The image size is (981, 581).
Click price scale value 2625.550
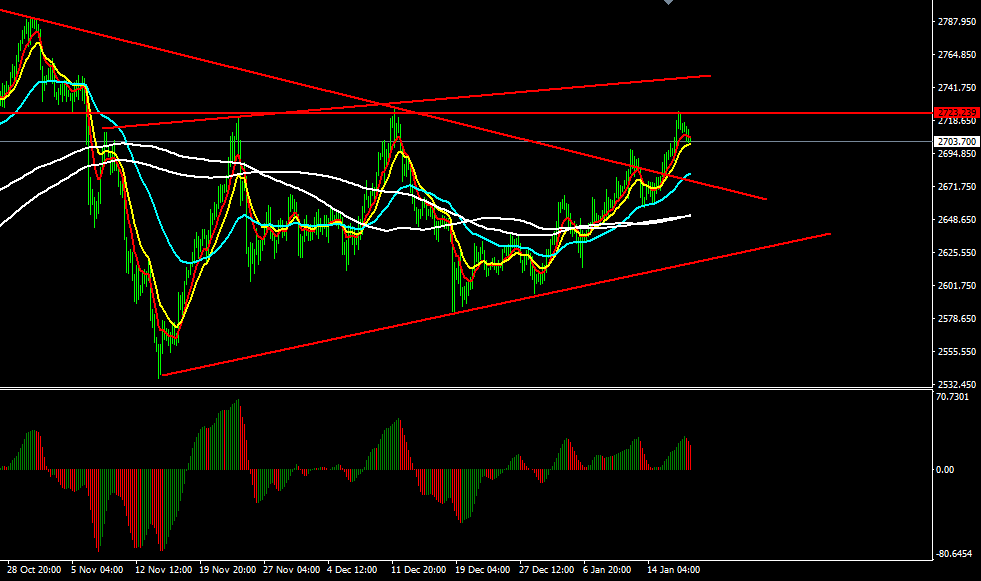click(957, 253)
